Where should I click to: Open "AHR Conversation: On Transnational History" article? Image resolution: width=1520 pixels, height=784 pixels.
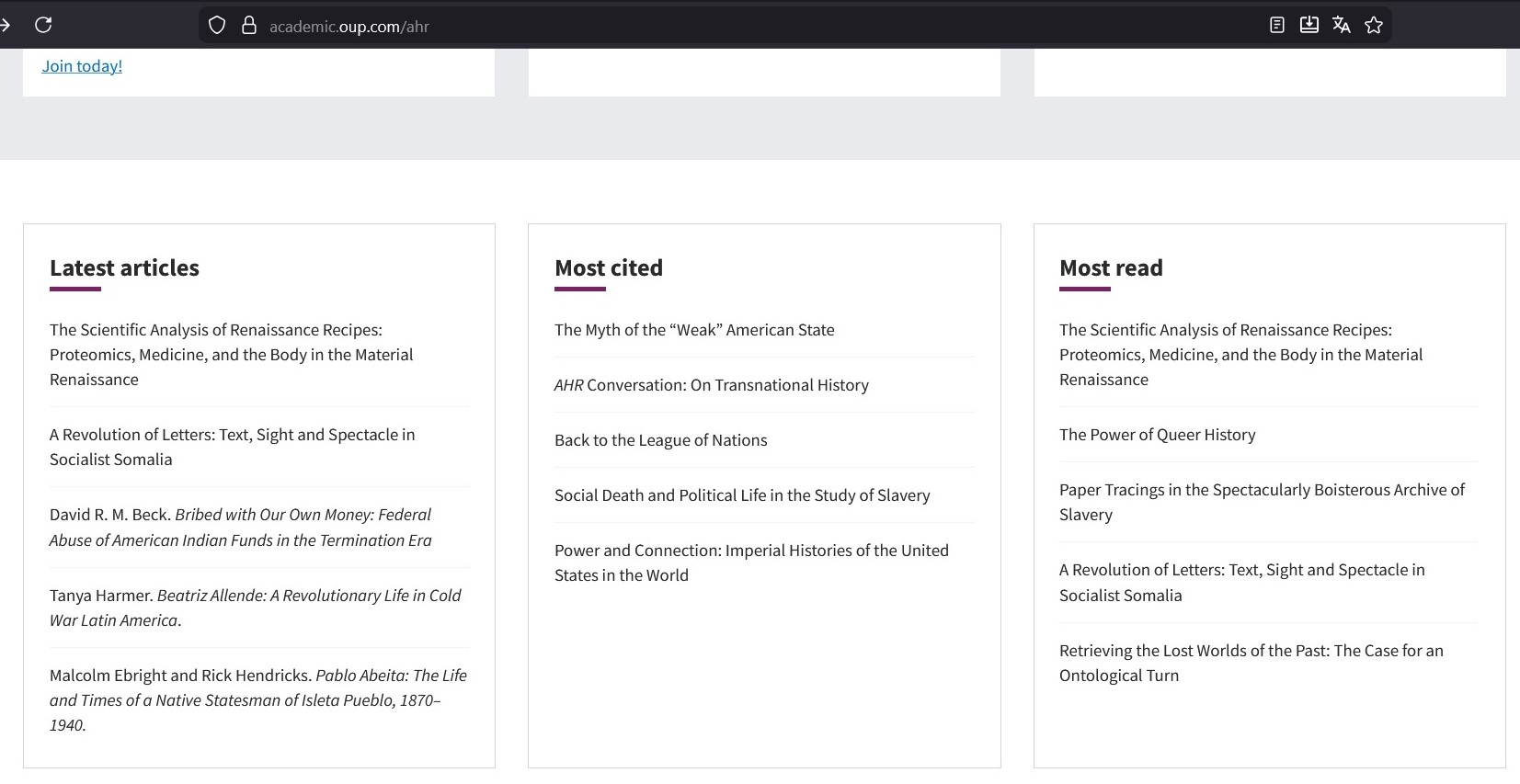click(711, 385)
